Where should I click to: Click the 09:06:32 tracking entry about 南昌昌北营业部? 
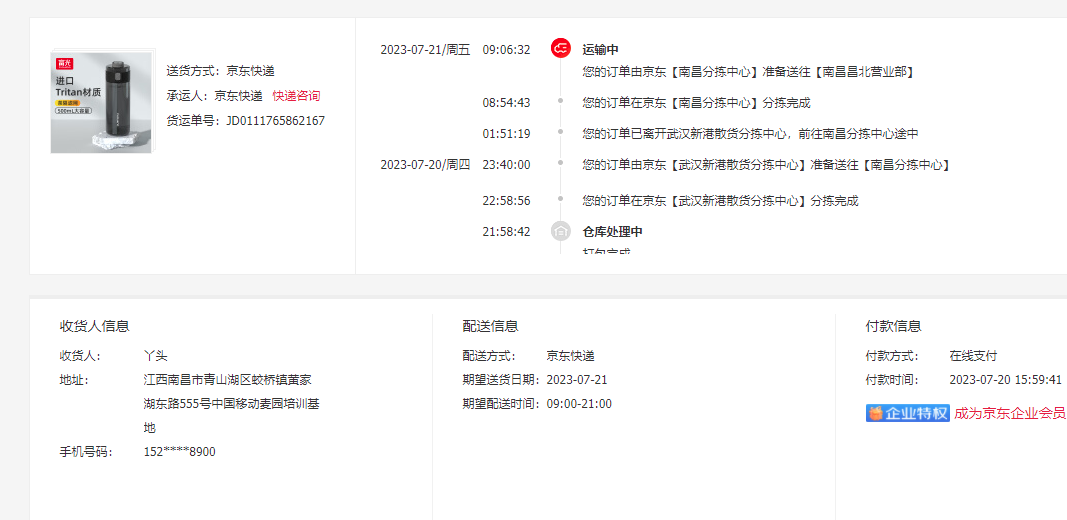(748, 71)
